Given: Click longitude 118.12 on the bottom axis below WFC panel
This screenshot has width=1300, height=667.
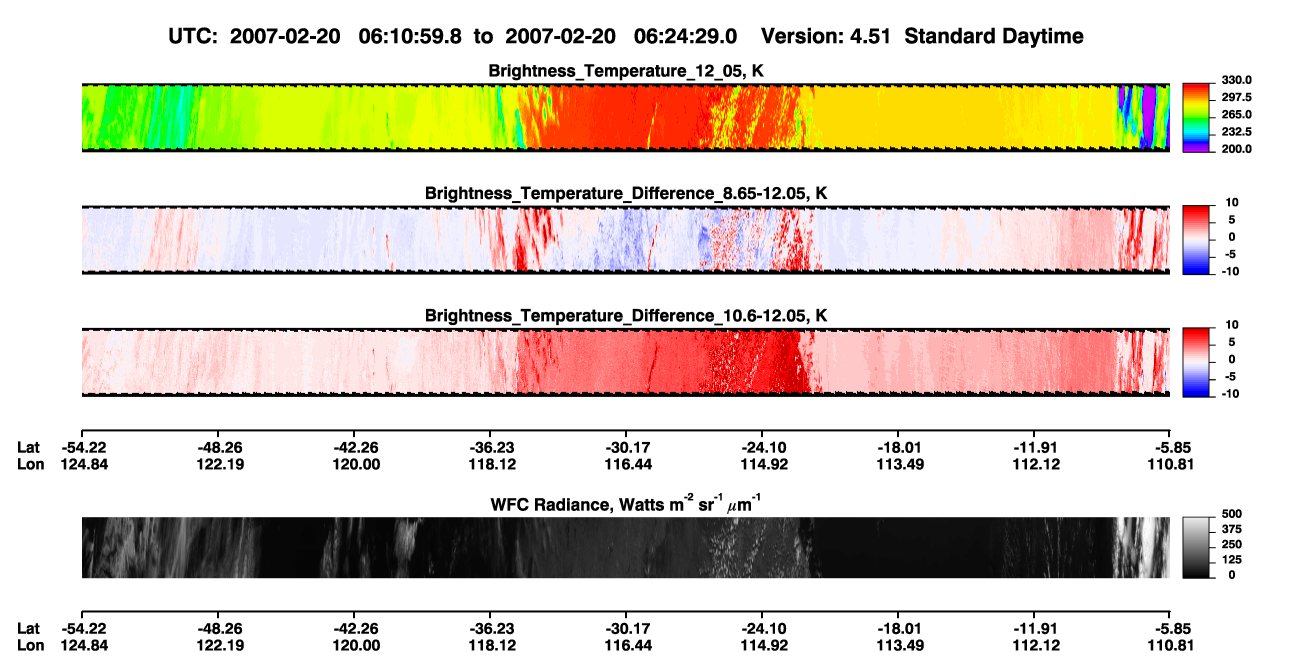Looking at the screenshot, I should tap(492, 644).
